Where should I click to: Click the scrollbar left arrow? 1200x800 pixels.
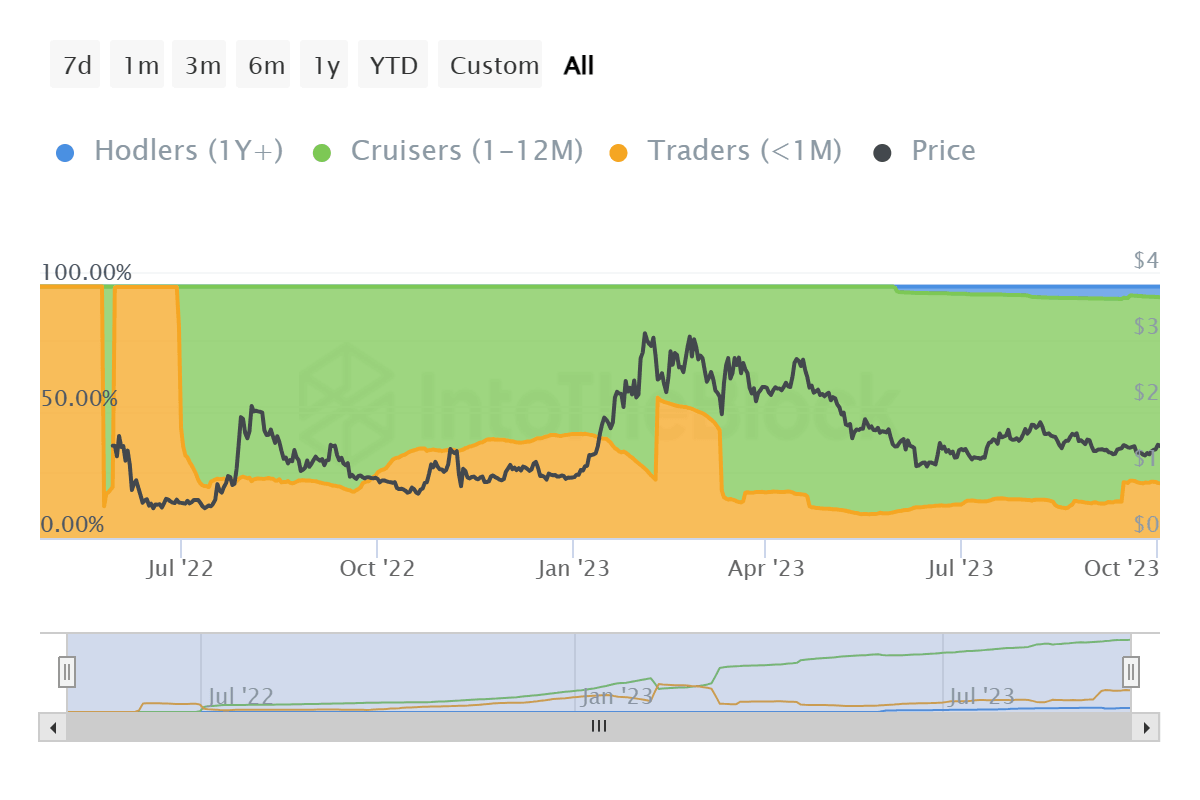click(53, 727)
